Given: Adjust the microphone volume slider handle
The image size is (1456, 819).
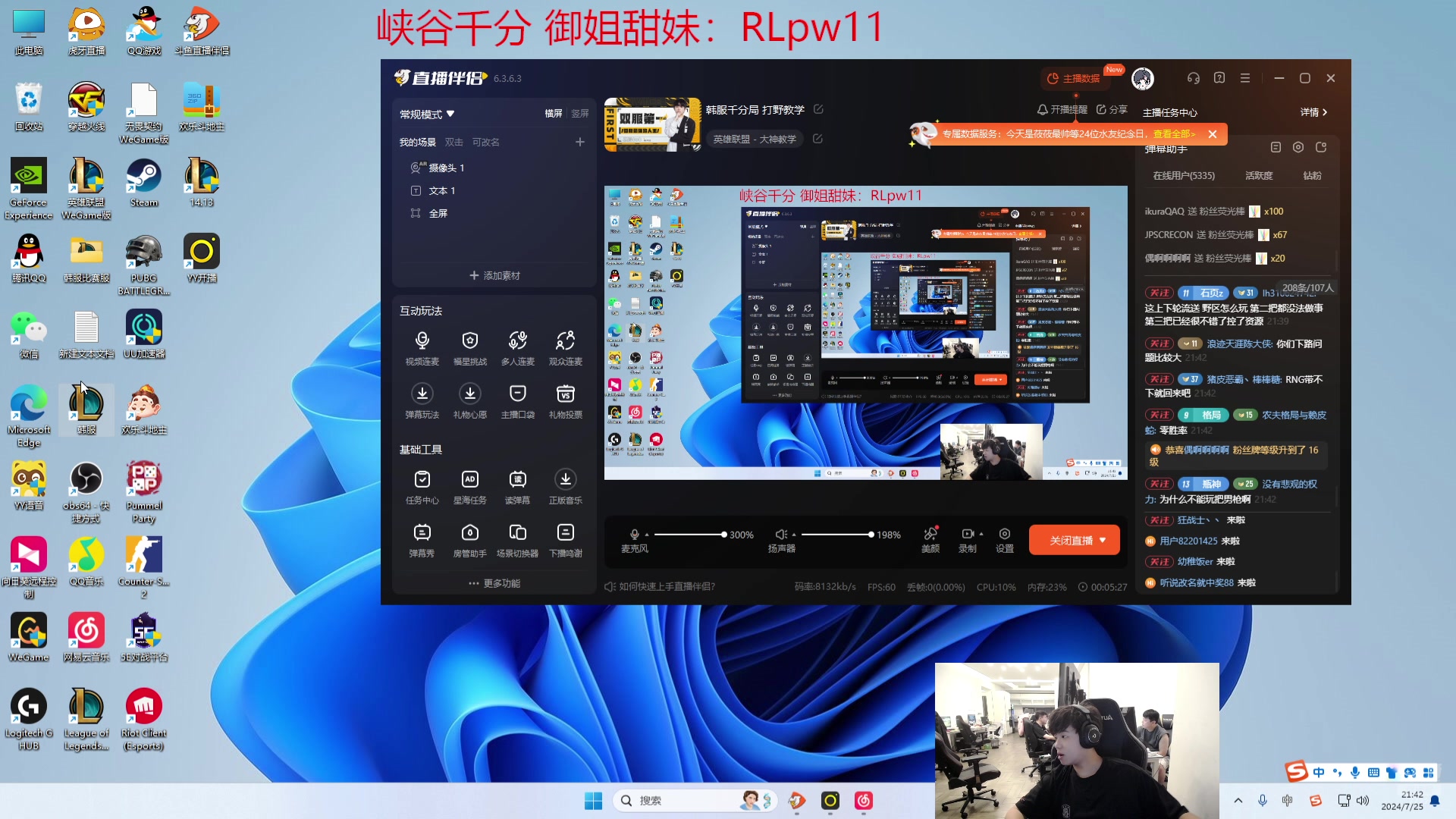Looking at the screenshot, I should [x=723, y=535].
